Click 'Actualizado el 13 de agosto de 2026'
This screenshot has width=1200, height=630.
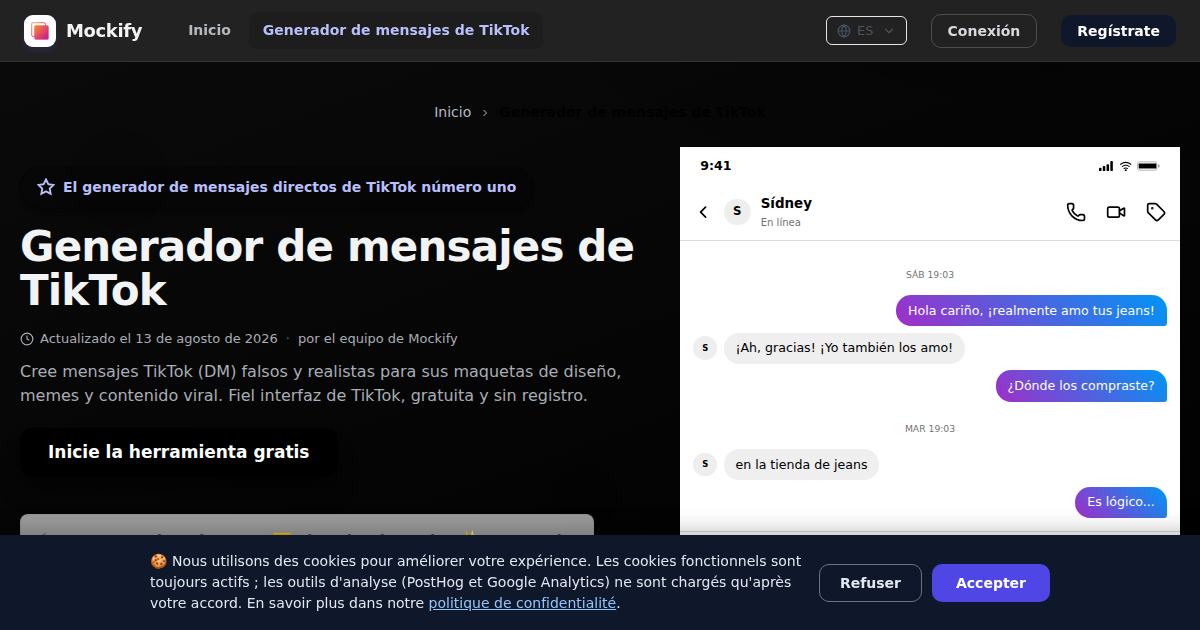(159, 339)
